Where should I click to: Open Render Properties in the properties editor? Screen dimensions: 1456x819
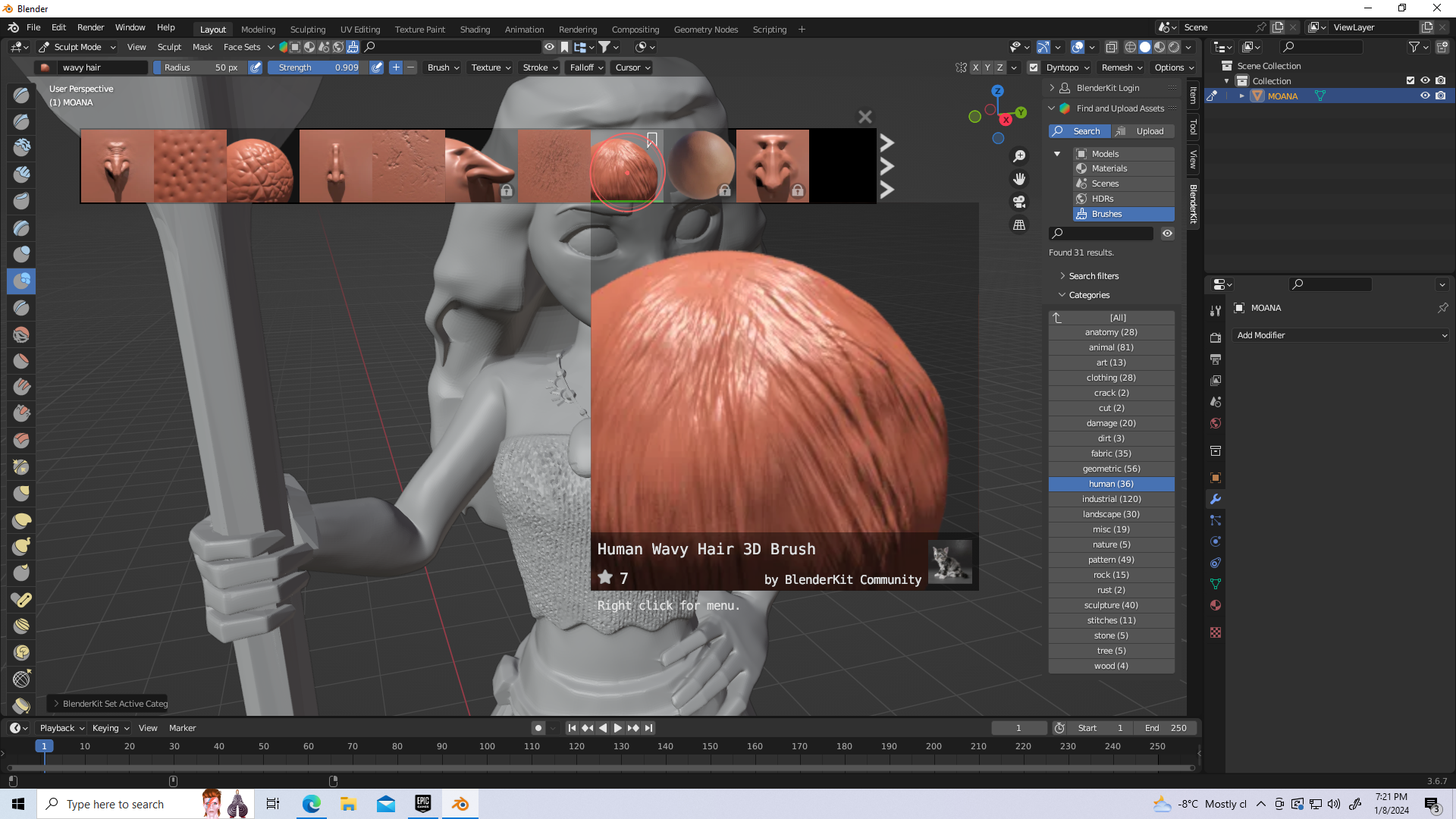click(x=1216, y=338)
